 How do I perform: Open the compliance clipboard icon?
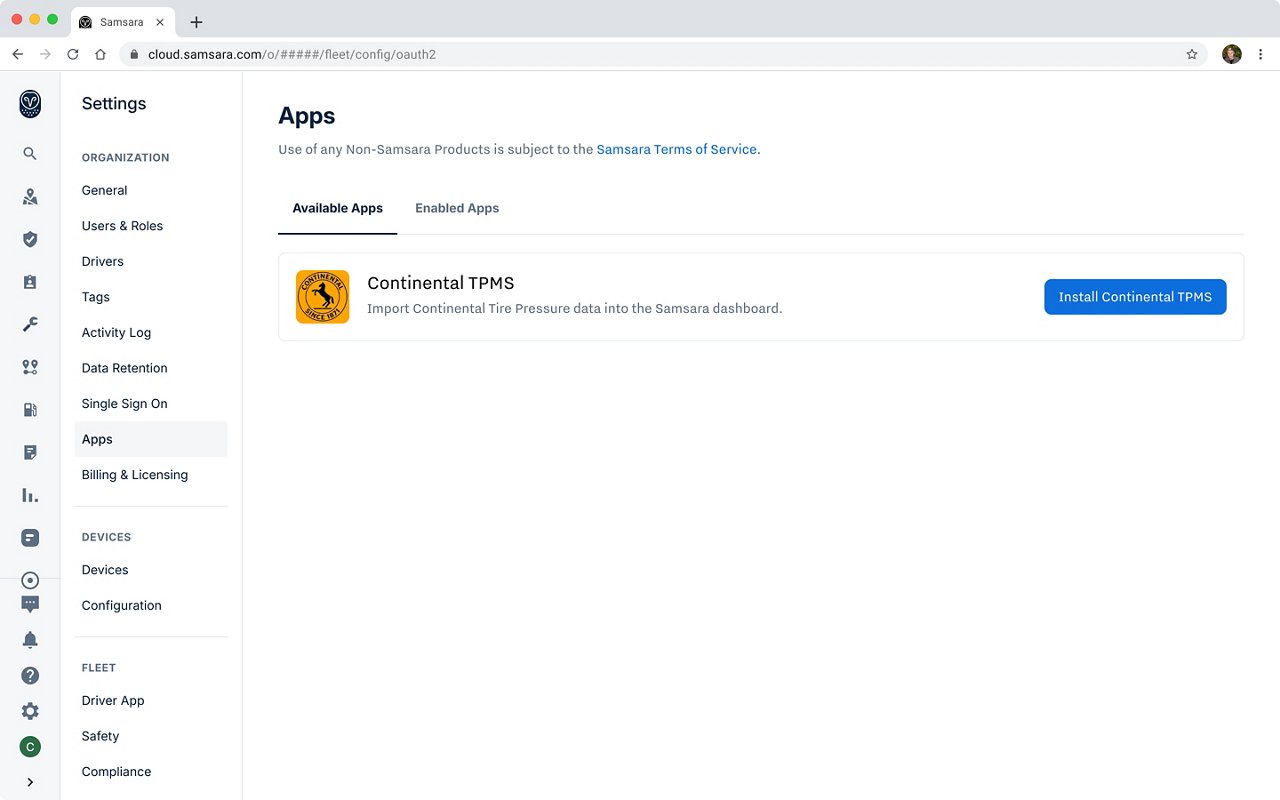coord(30,282)
